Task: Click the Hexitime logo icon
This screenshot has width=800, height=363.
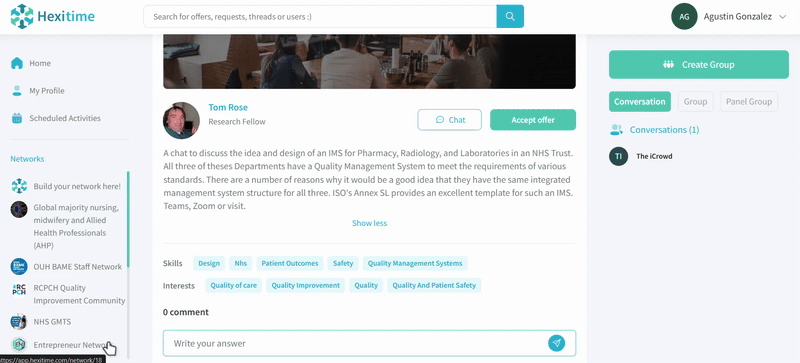Action: click(22, 16)
